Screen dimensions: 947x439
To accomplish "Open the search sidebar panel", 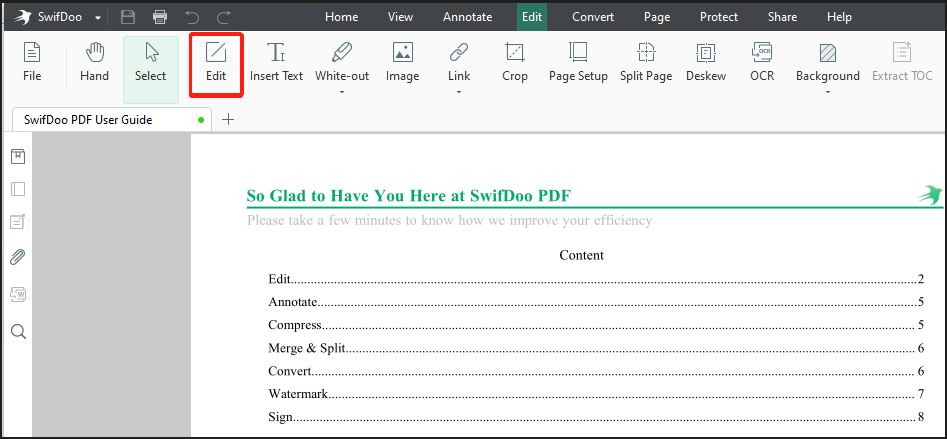I will pos(18,332).
